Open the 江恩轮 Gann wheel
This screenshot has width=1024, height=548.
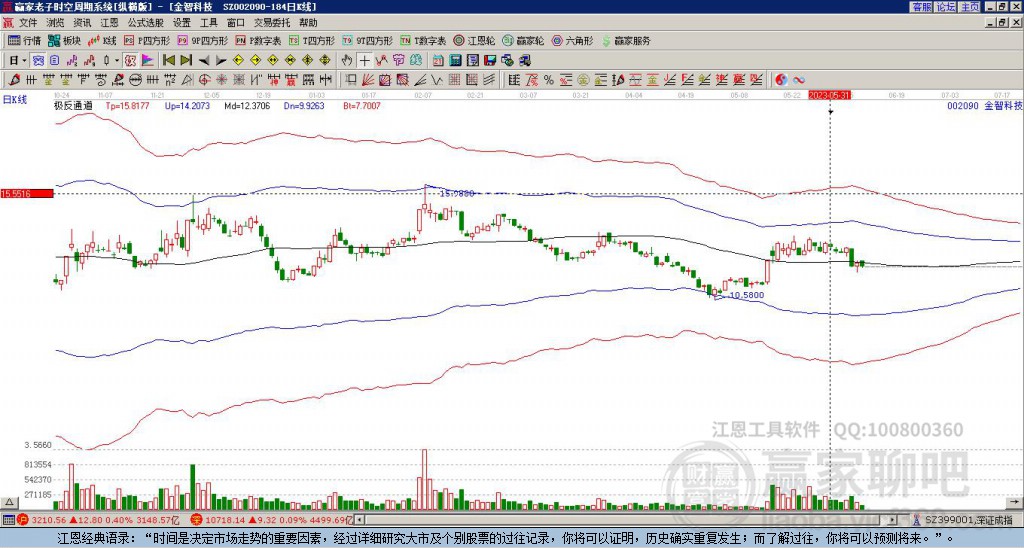[x=474, y=40]
